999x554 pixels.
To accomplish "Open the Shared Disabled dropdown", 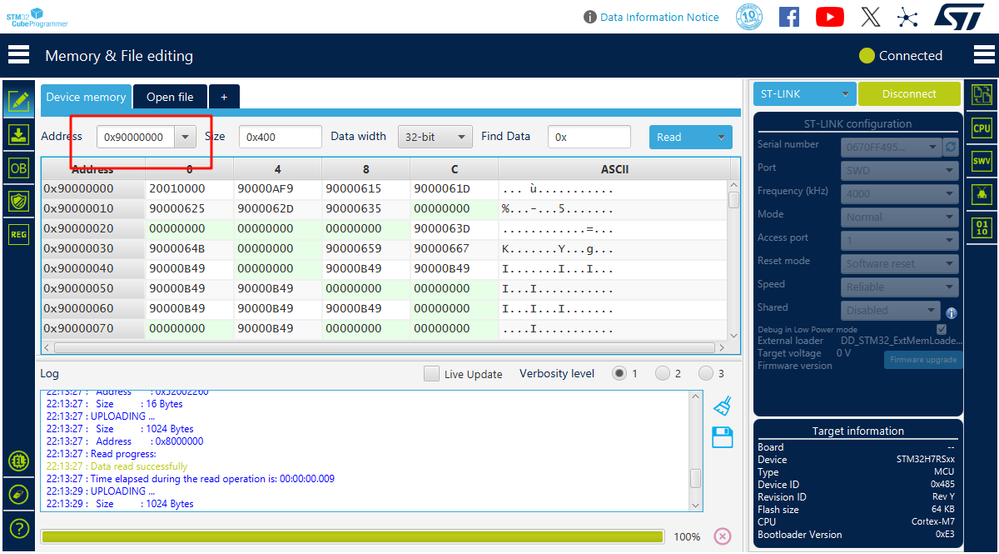I will tap(891, 310).
